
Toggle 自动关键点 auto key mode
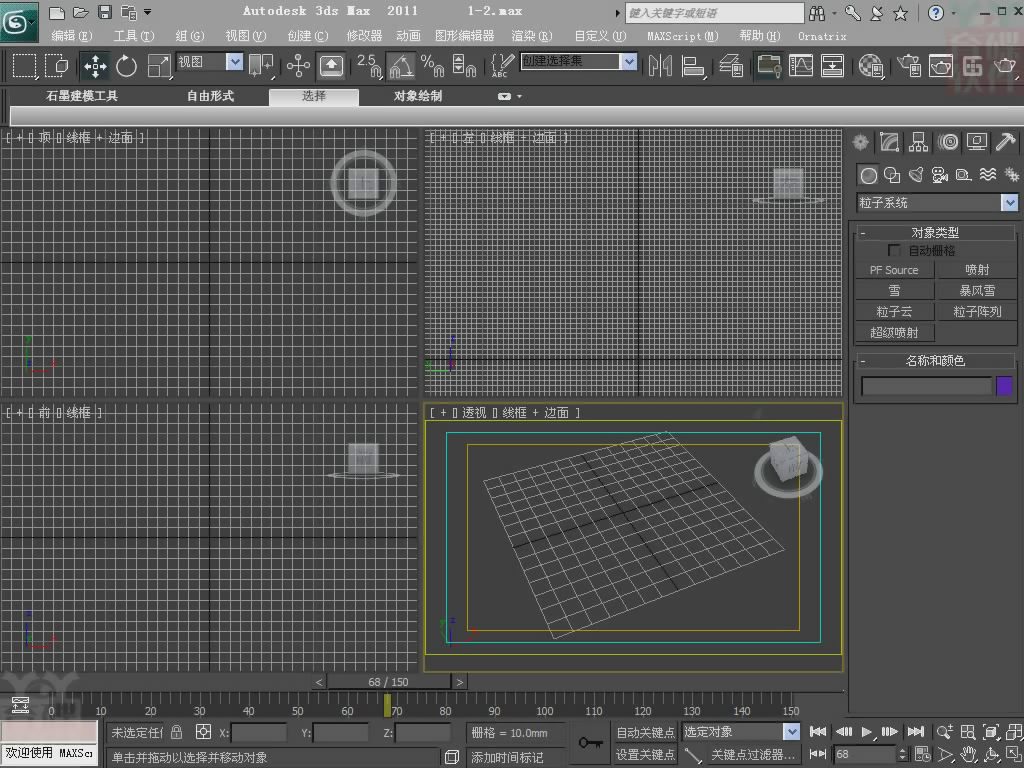pyautogui.click(x=645, y=732)
